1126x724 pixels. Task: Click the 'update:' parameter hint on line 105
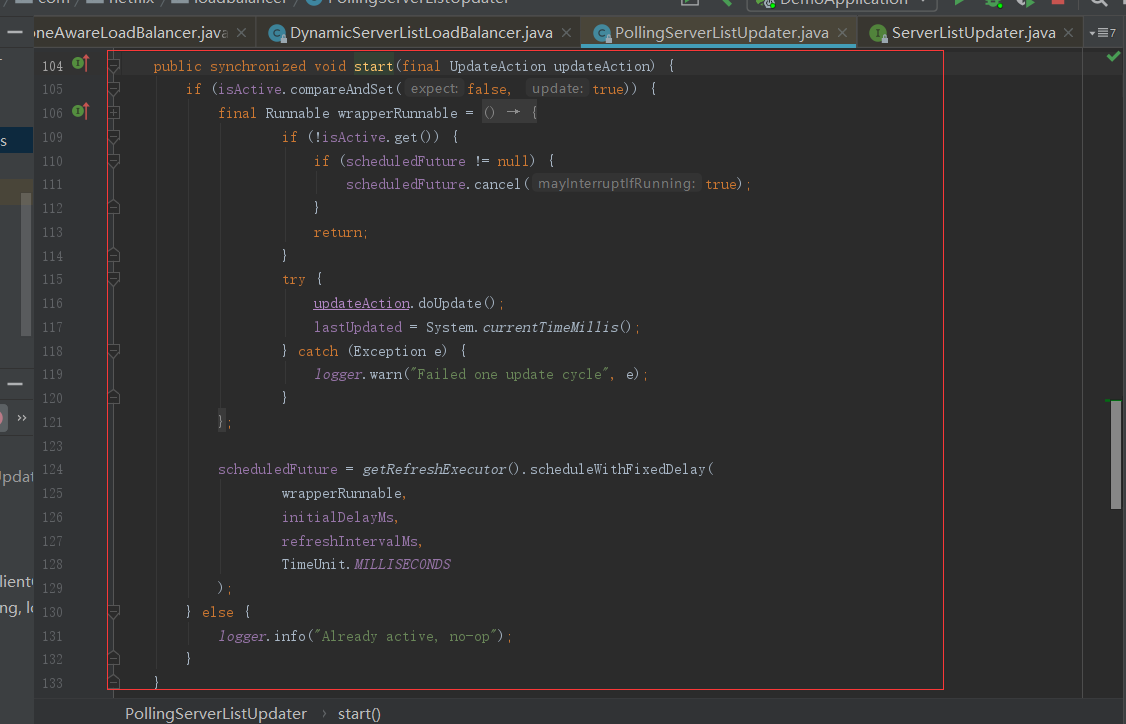(x=557, y=88)
